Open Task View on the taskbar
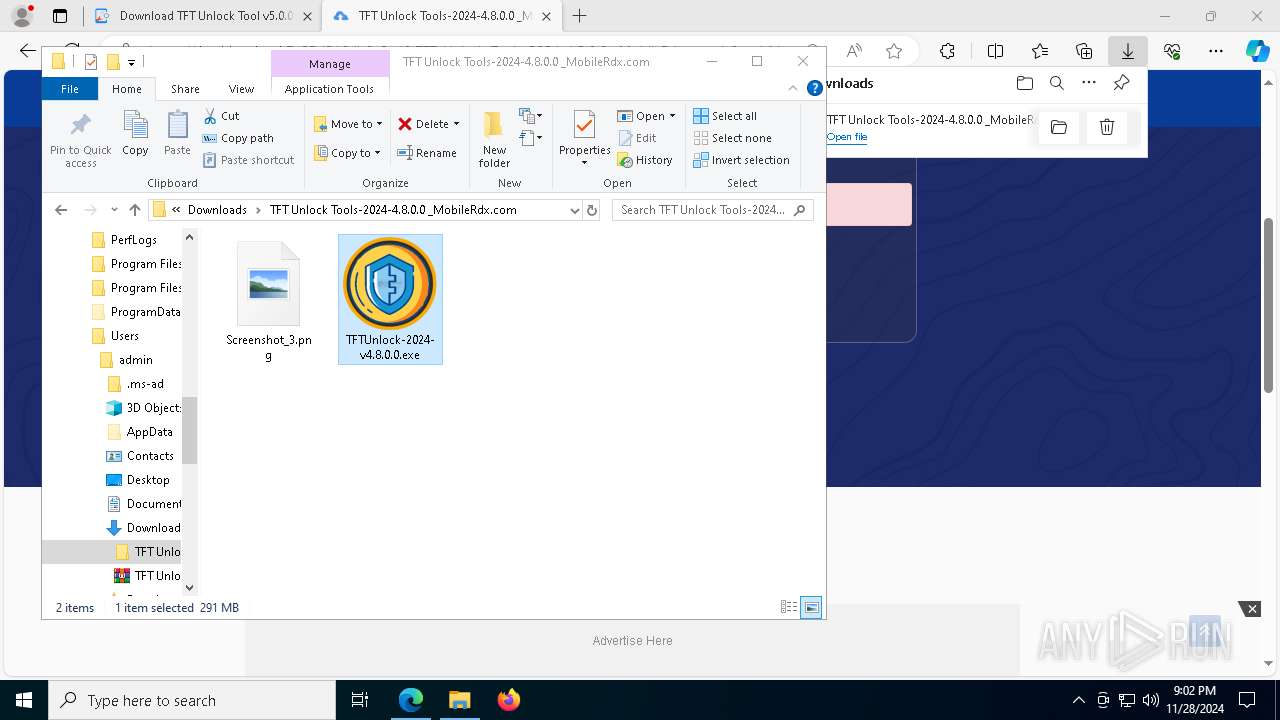Screen dimensions: 1280x720 click(x=361, y=700)
